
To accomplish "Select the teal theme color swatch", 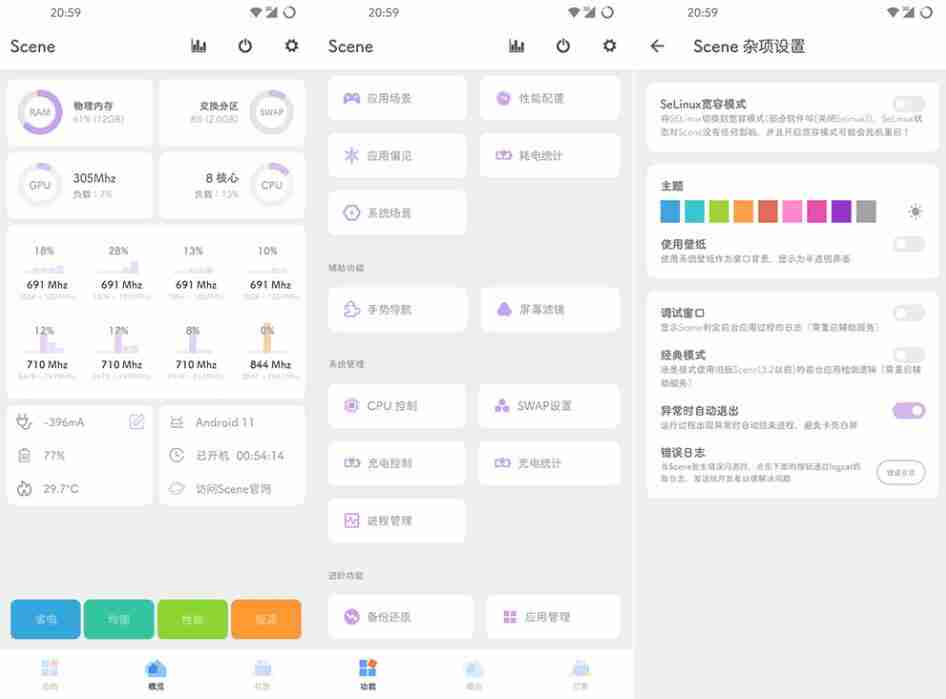I will click(x=694, y=212).
